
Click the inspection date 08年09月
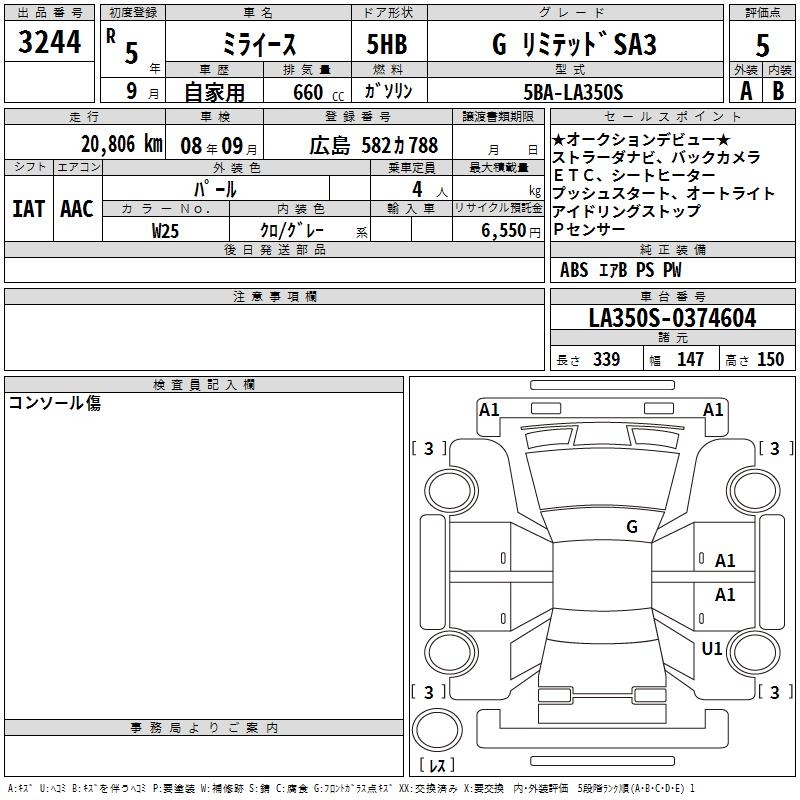pyautogui.click(x=219, y=146)
